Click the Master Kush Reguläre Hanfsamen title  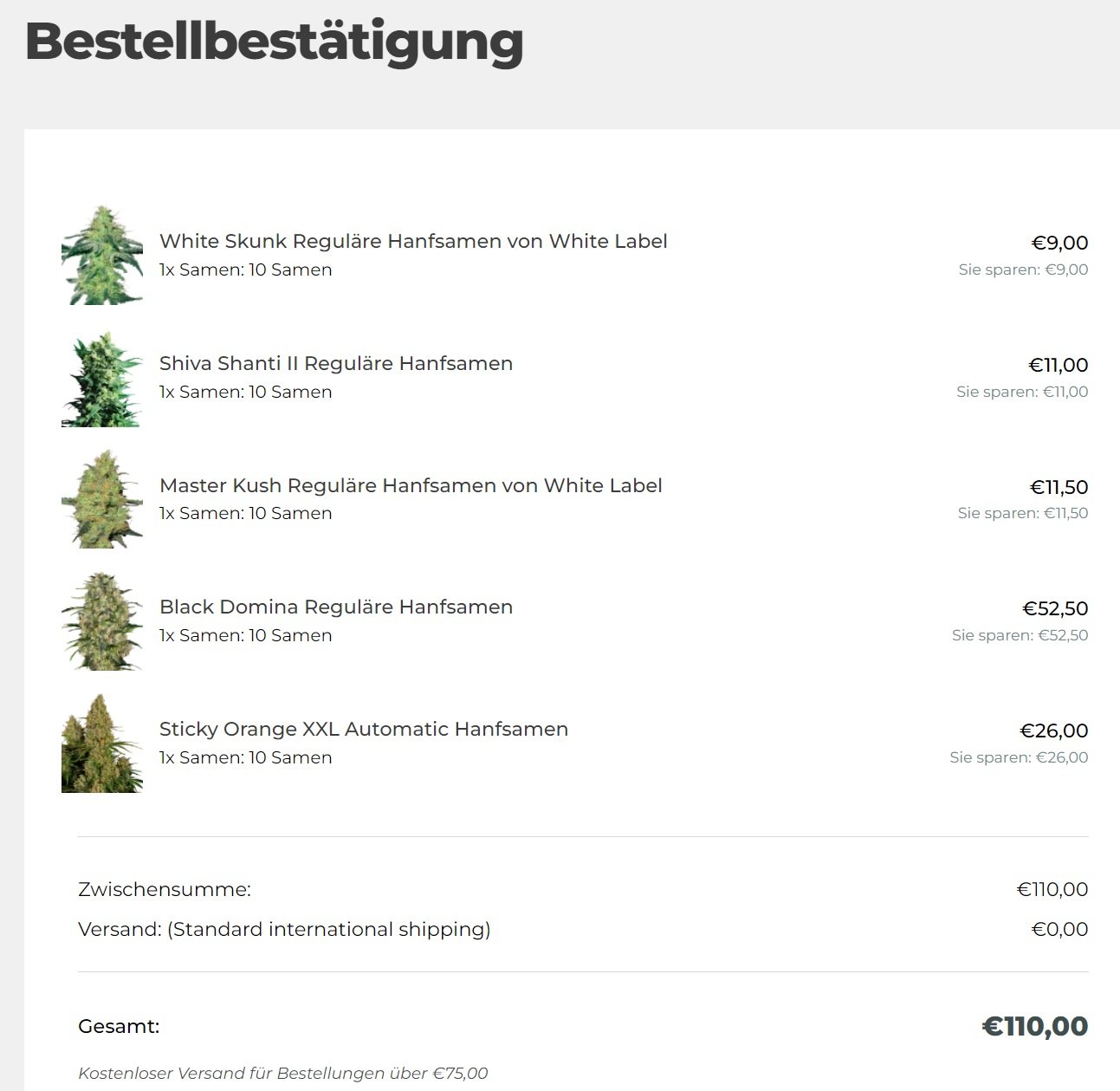tap(411, 485)
